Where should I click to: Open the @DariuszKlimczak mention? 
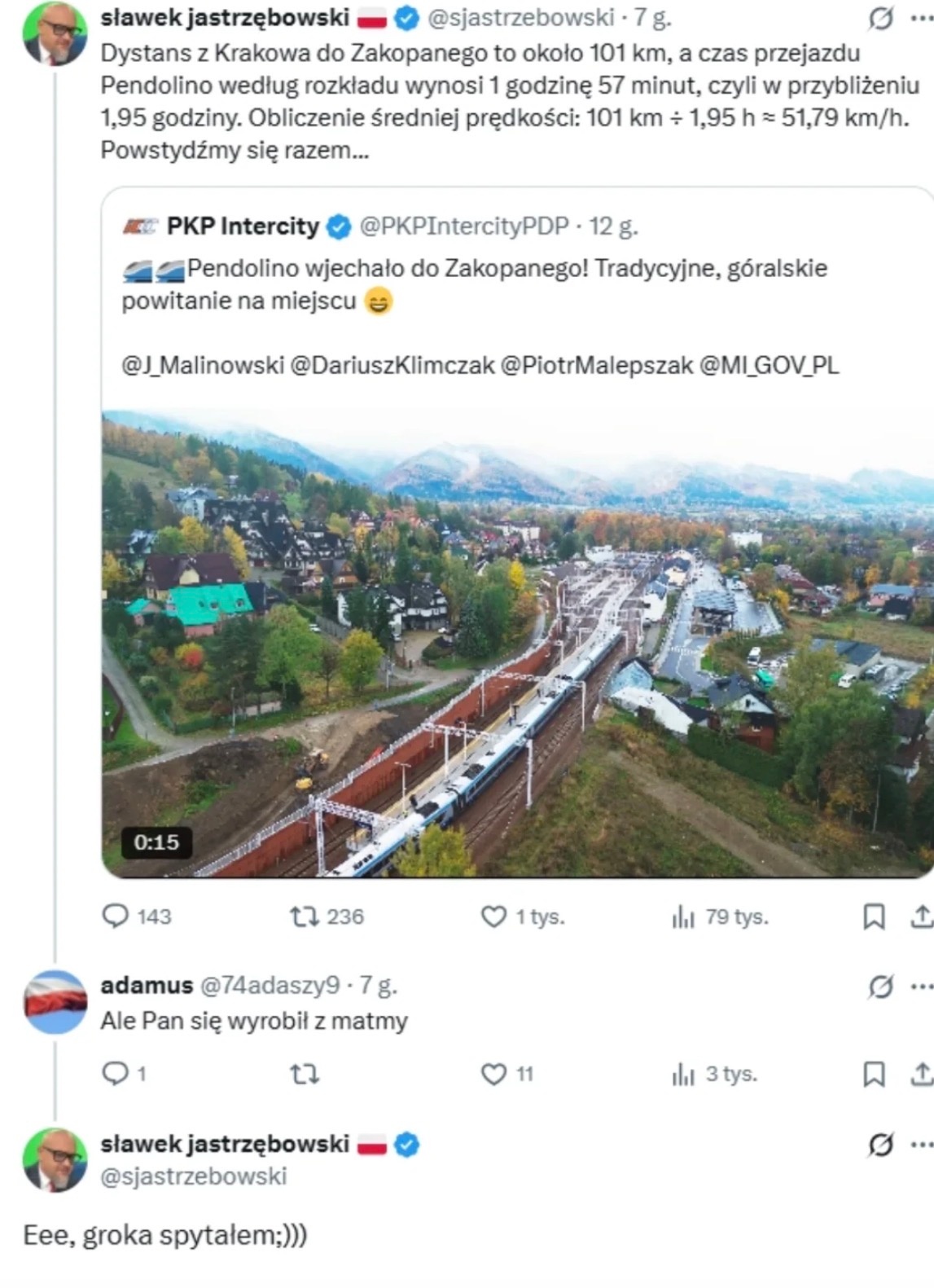click(x=392, y=365)
